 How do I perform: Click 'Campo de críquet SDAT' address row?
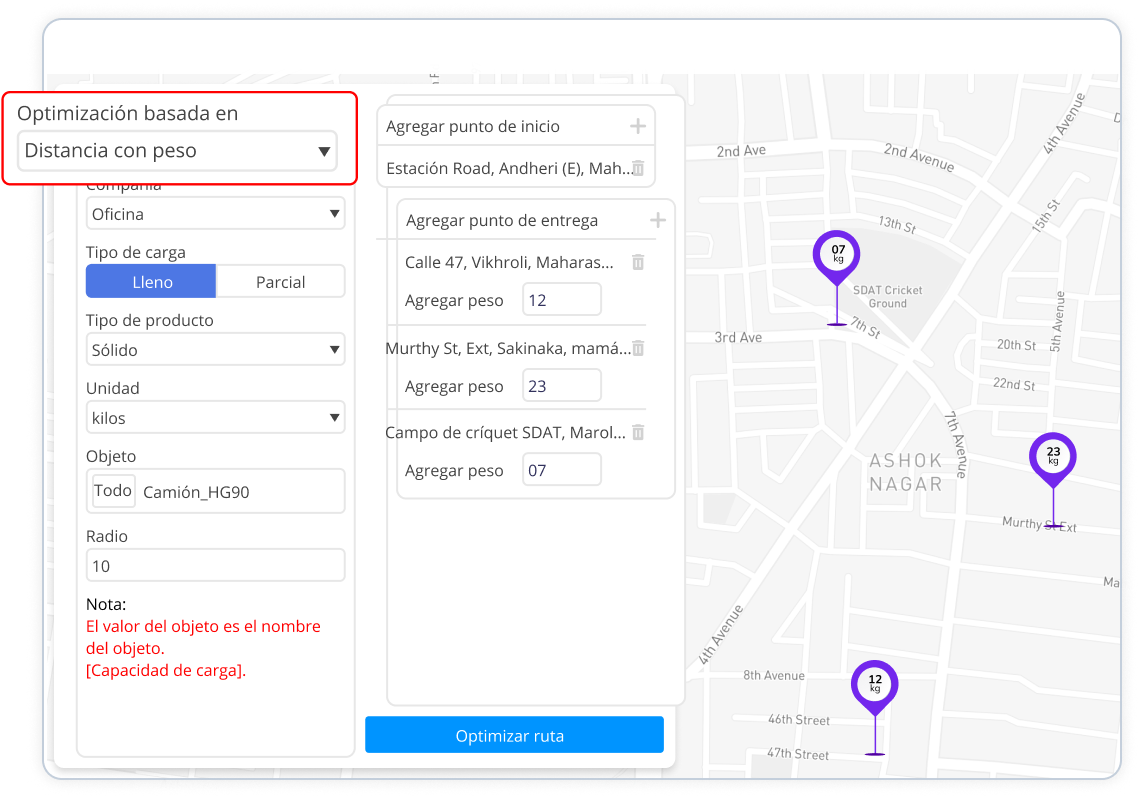point(505,433)
